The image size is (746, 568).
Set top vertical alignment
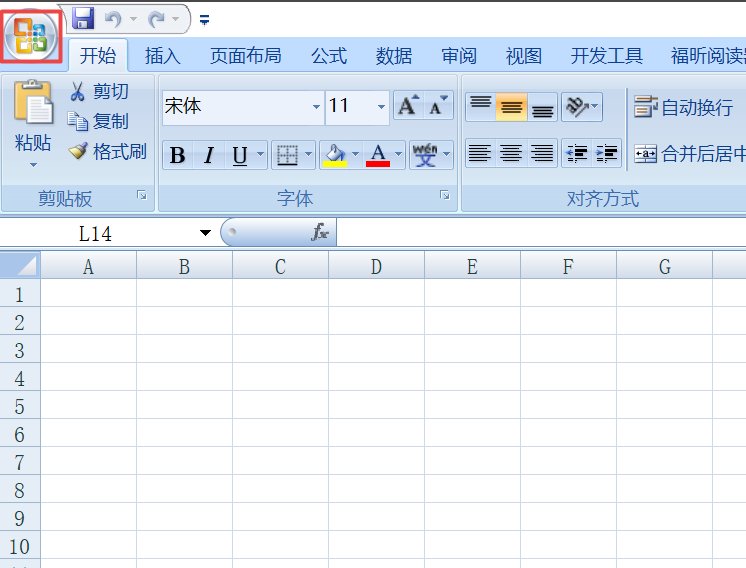[x=481, y=107]
